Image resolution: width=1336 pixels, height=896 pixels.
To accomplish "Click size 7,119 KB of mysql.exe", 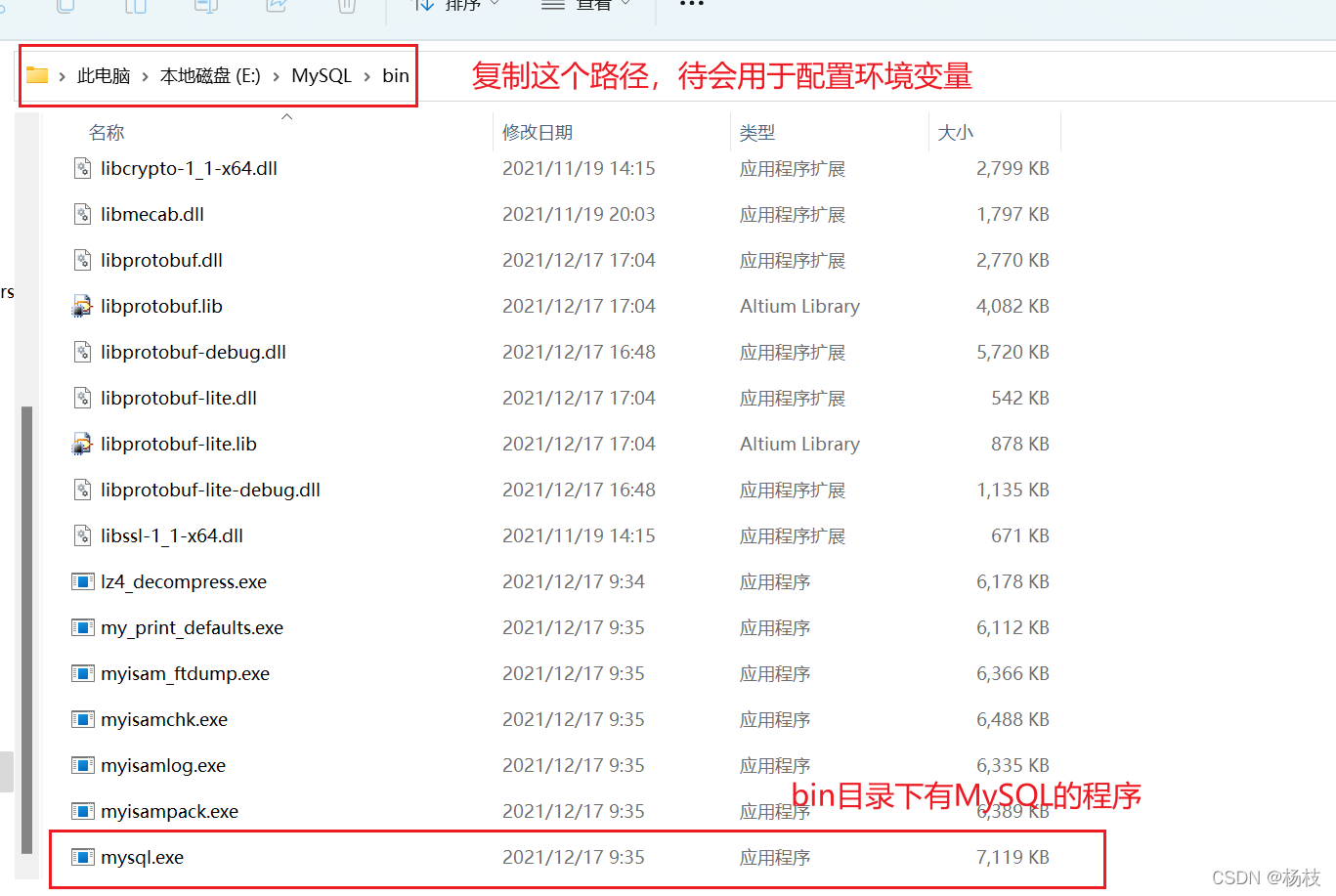I will click(x=1013, y=858).
